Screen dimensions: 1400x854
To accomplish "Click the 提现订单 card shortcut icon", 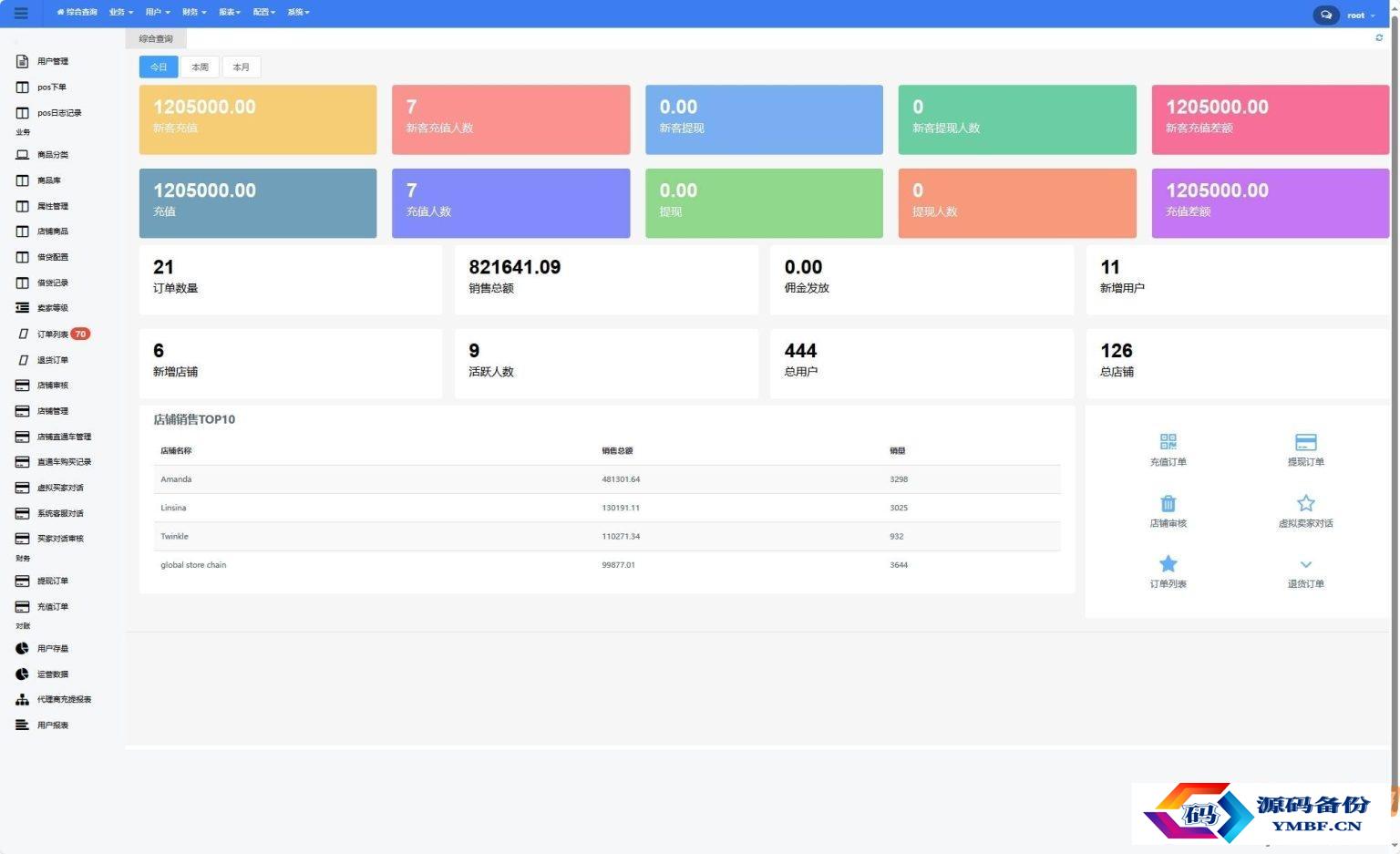I will 1305,442.
